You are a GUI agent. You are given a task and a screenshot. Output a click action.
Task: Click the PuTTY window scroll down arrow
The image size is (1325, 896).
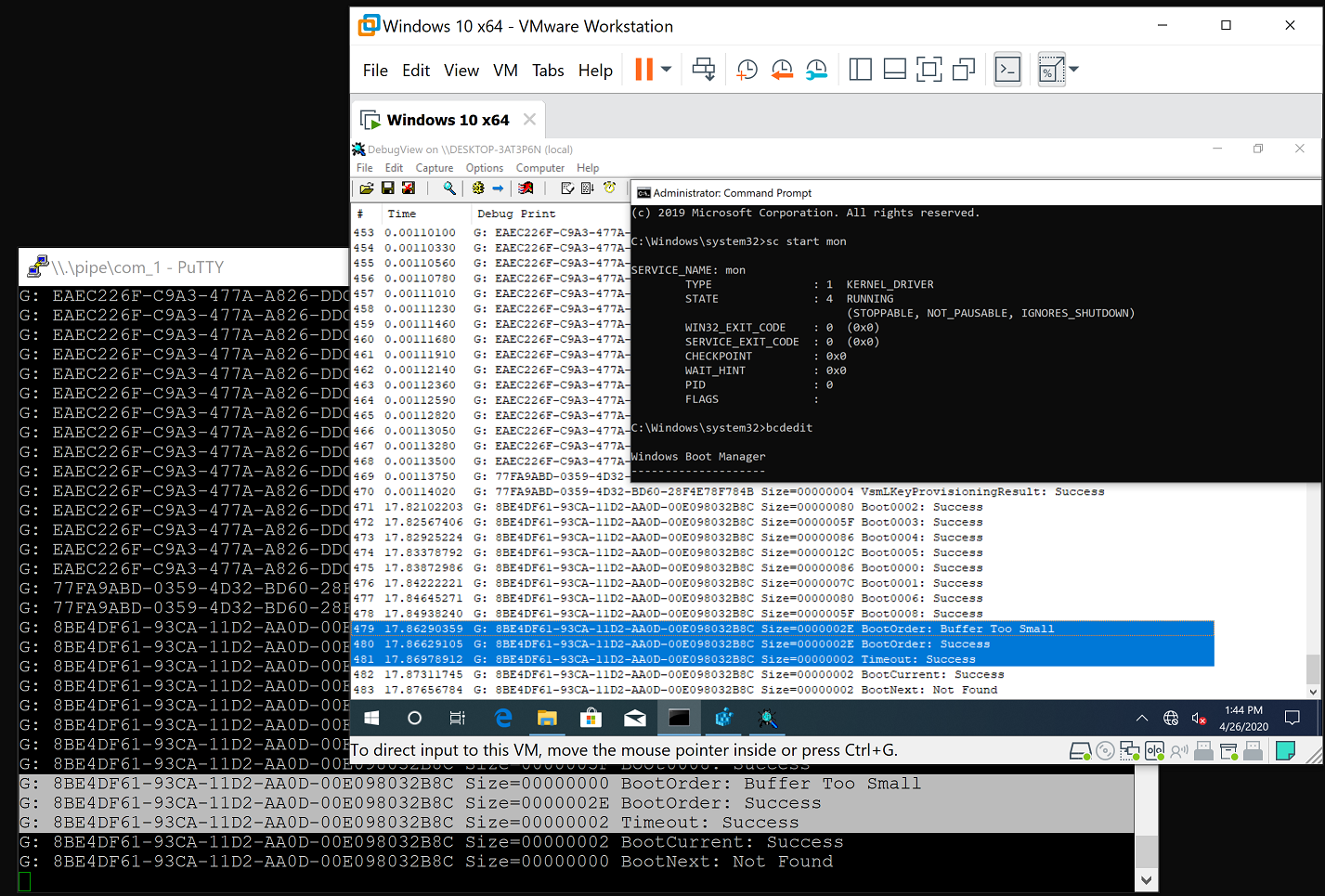pyautogui.click(x=1147, y=880)
